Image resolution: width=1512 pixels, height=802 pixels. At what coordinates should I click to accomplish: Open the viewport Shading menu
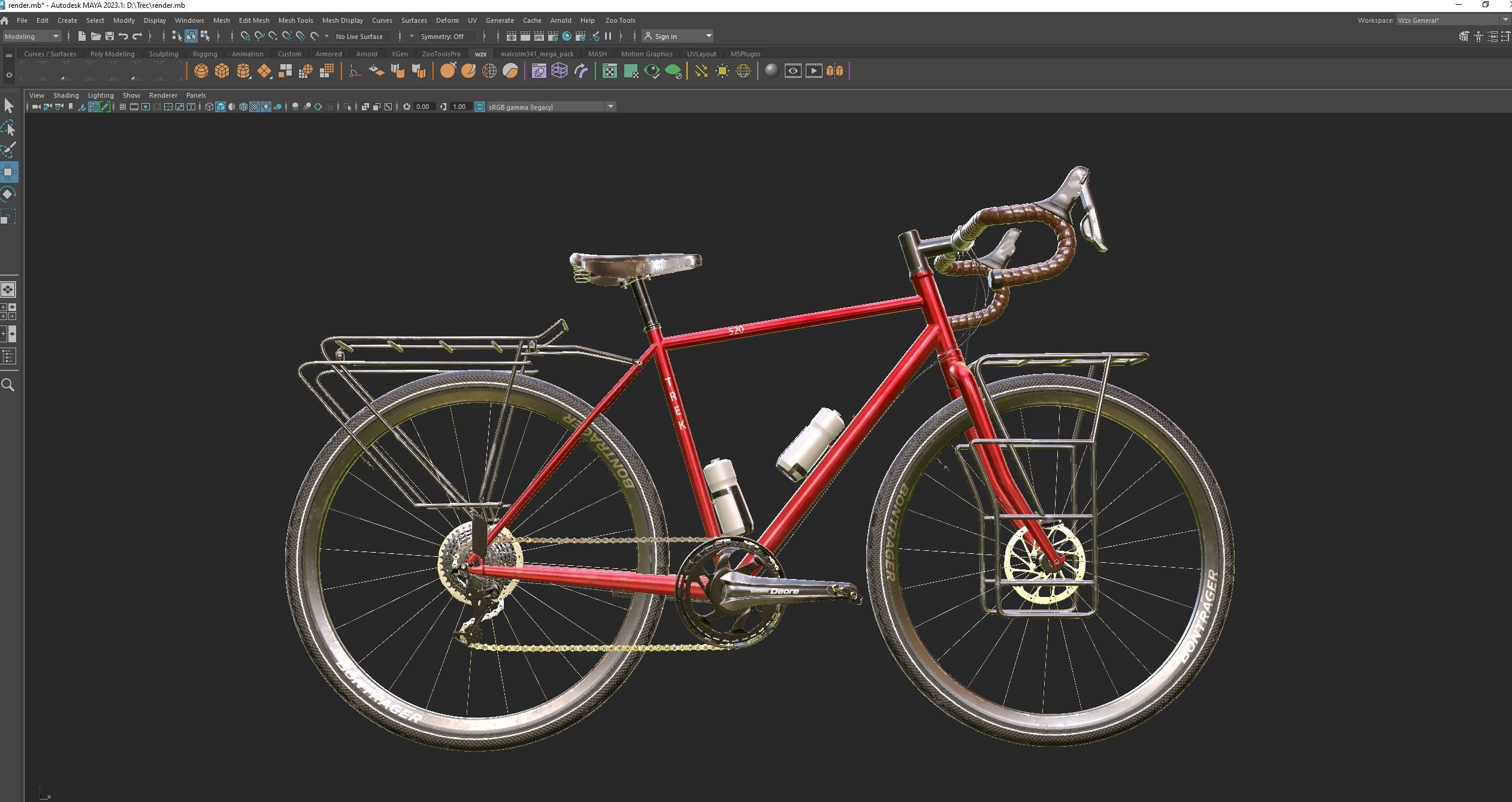[x=66, y=95]
